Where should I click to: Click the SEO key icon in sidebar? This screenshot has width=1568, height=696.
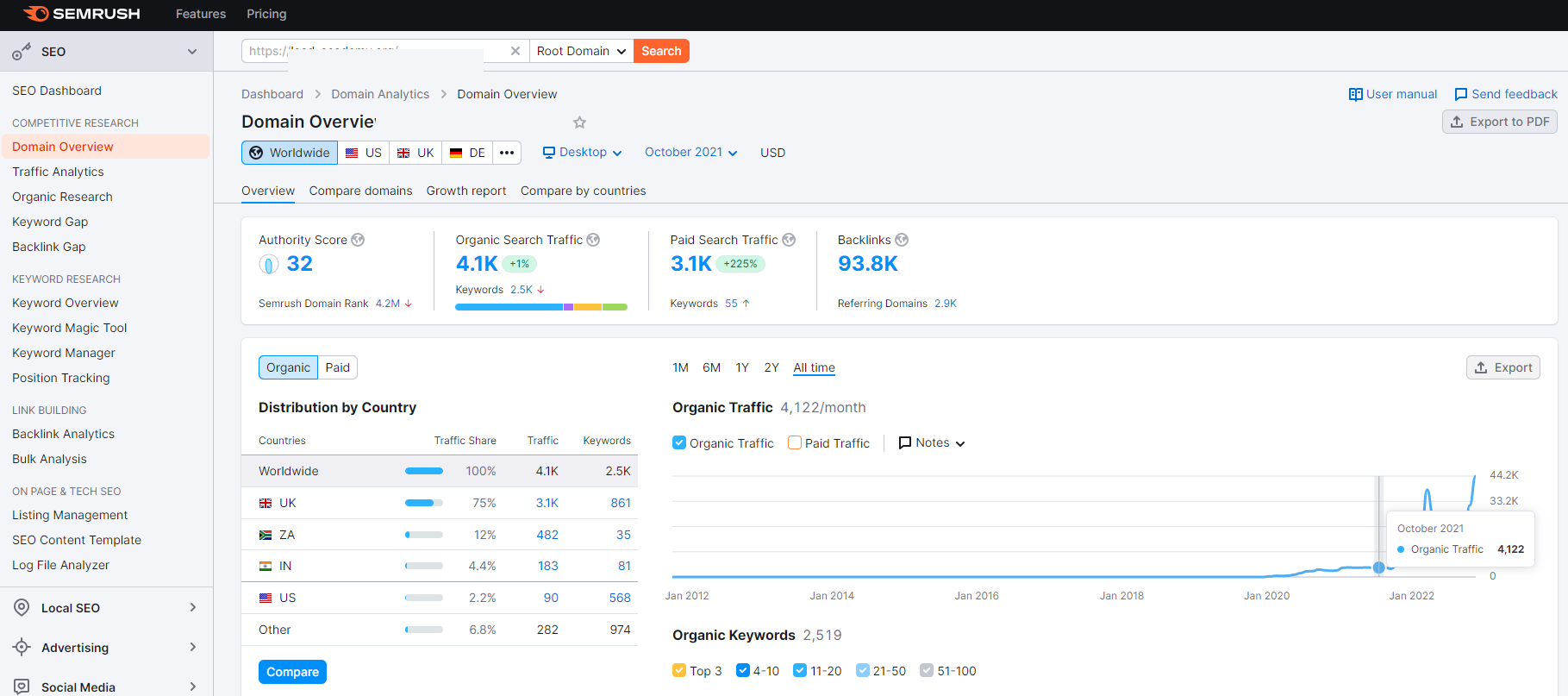tap(22, 52)
